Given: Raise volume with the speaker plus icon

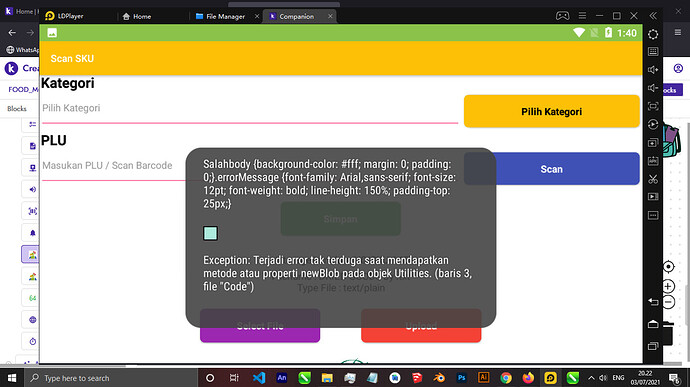Looking at the screenshot, I should click(653, 70).
